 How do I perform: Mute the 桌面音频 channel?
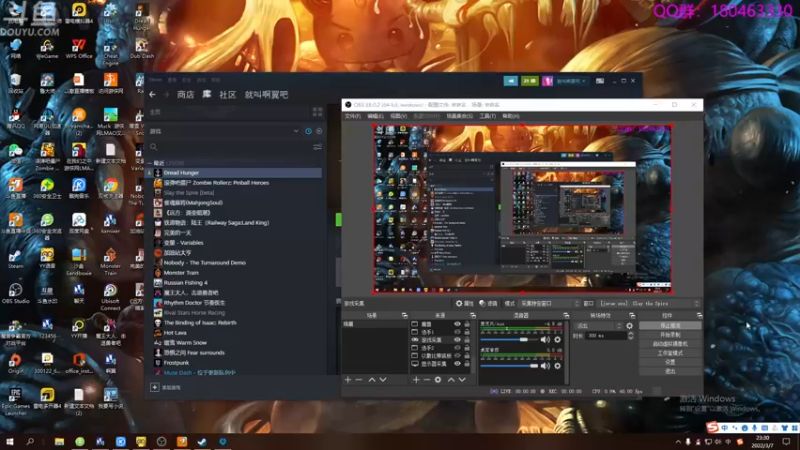pos(545,366)
